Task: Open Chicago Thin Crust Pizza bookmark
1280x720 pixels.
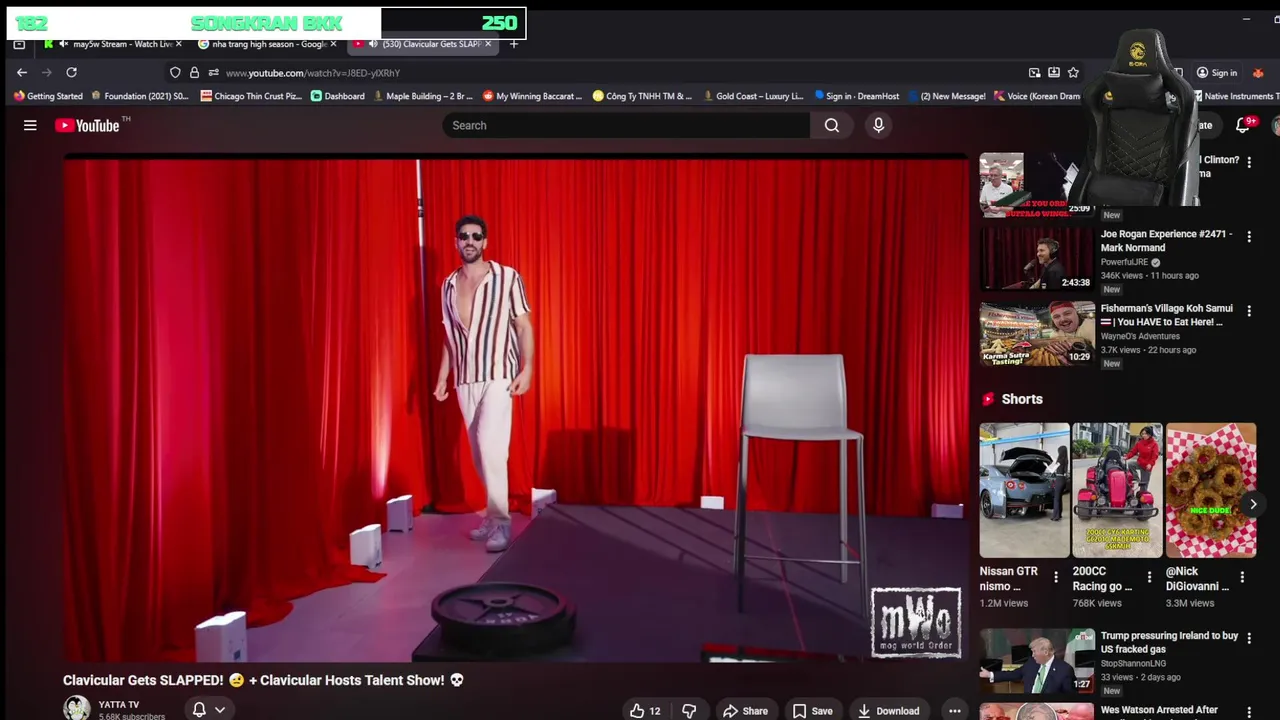Action: point(251,96)
